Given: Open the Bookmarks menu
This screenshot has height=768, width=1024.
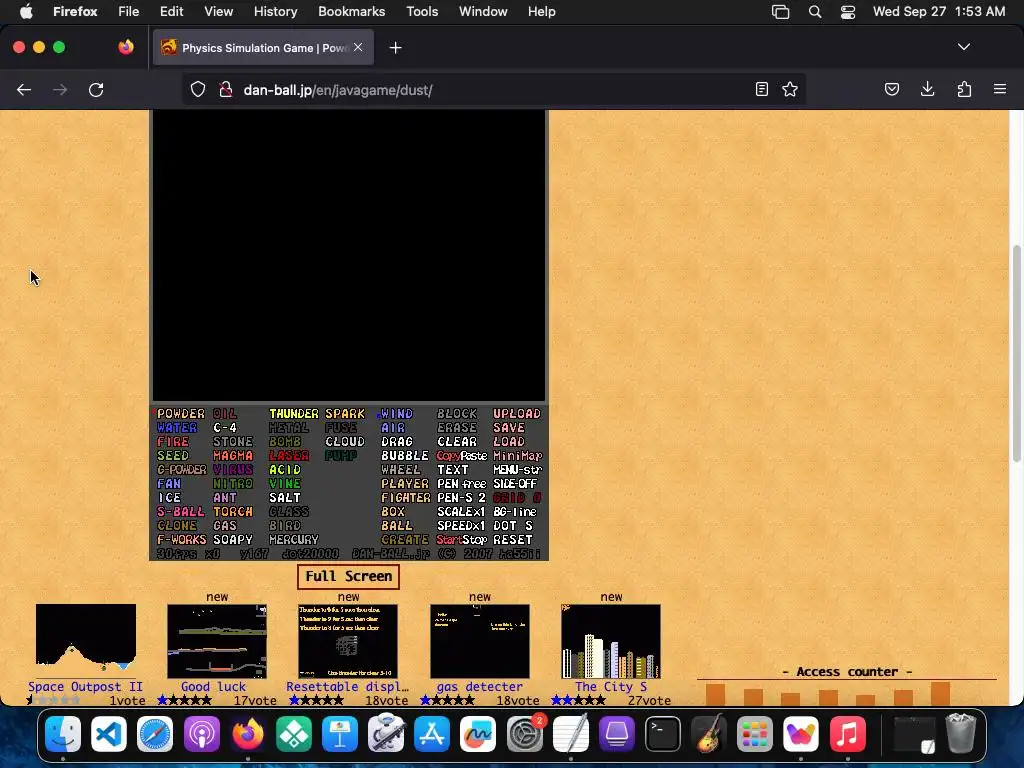Looking at the screenshot, I should (x=351, y=12).
